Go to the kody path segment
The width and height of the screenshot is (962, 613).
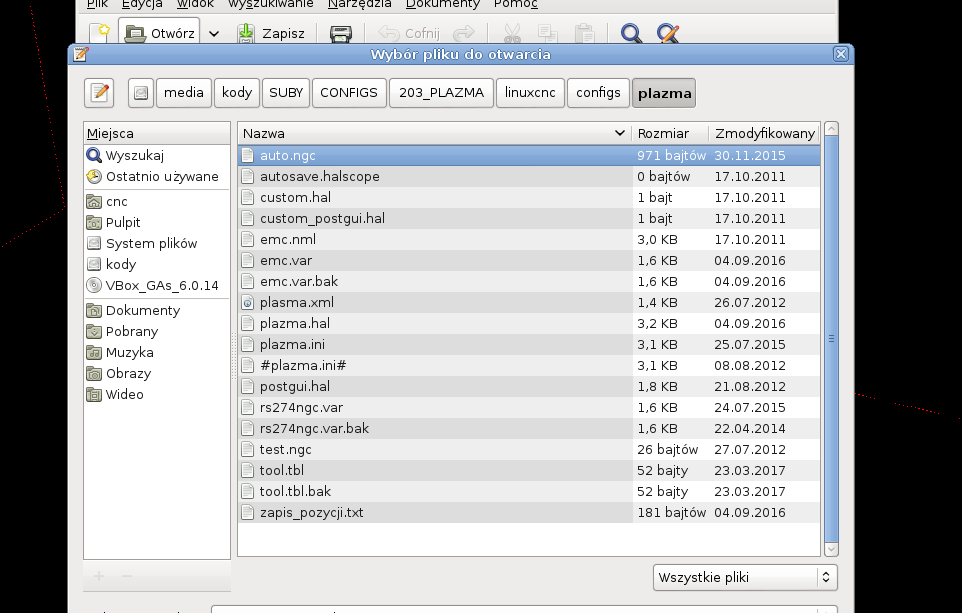click(237, 93)
